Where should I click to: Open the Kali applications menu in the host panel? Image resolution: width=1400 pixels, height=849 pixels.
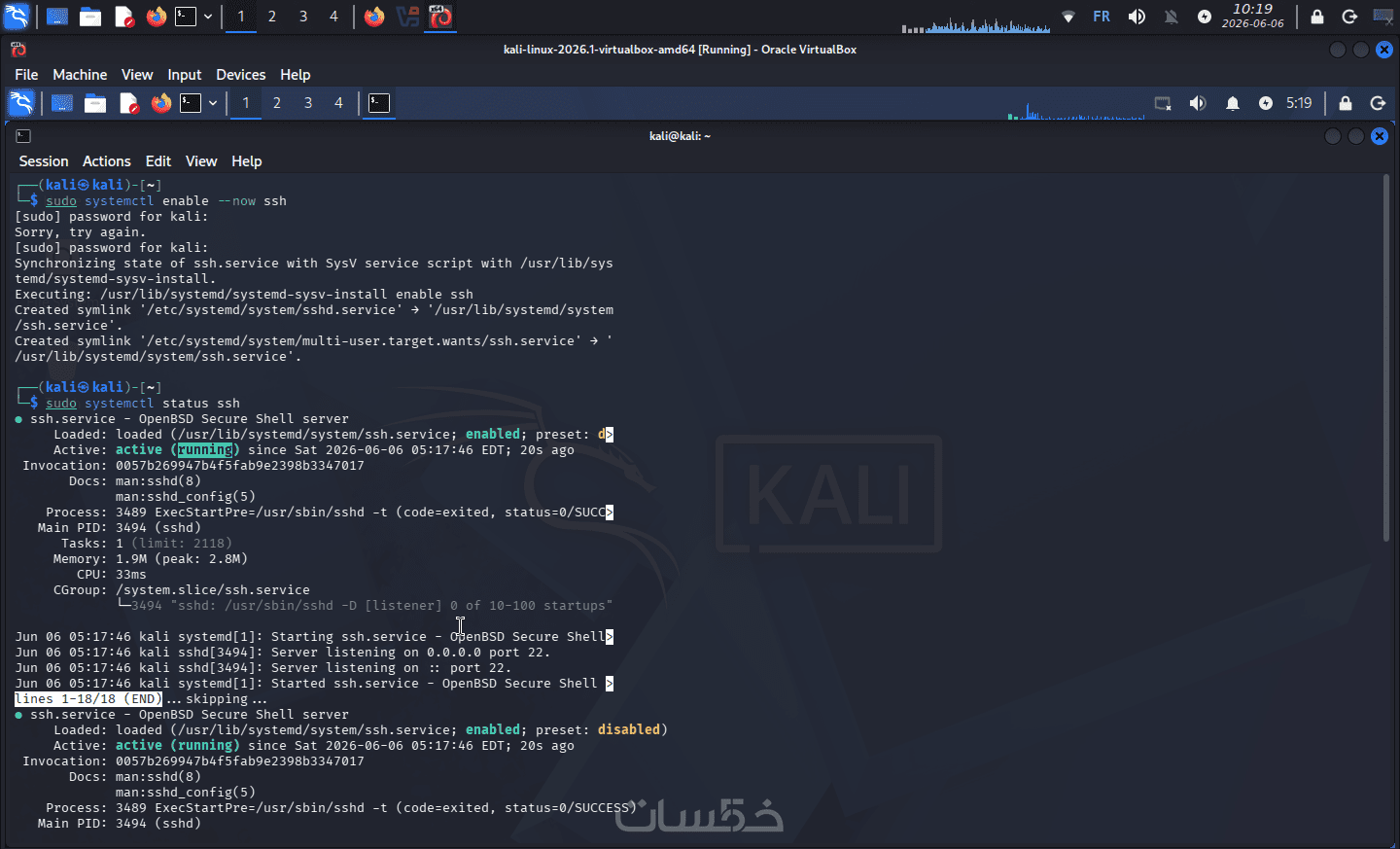[17, 17]
